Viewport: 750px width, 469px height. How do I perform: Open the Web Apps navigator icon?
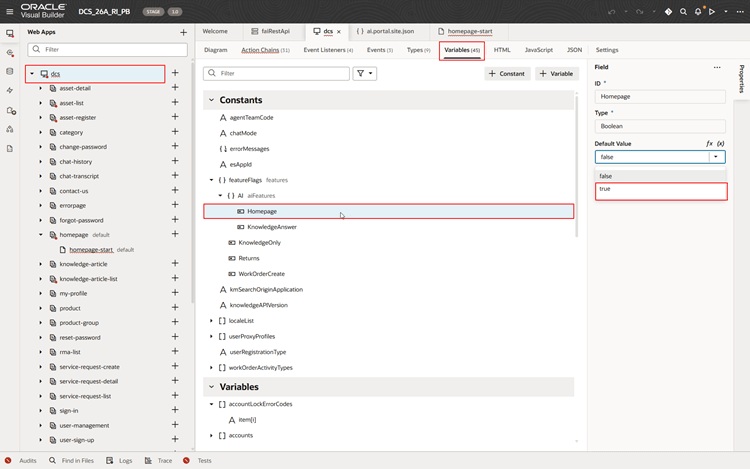pyautogui.click(x=10, y=33)
